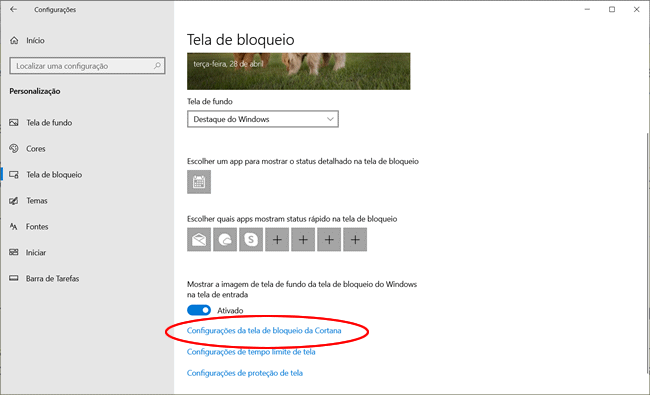Open Configurações de proteção de tela link

coord(245,373)
